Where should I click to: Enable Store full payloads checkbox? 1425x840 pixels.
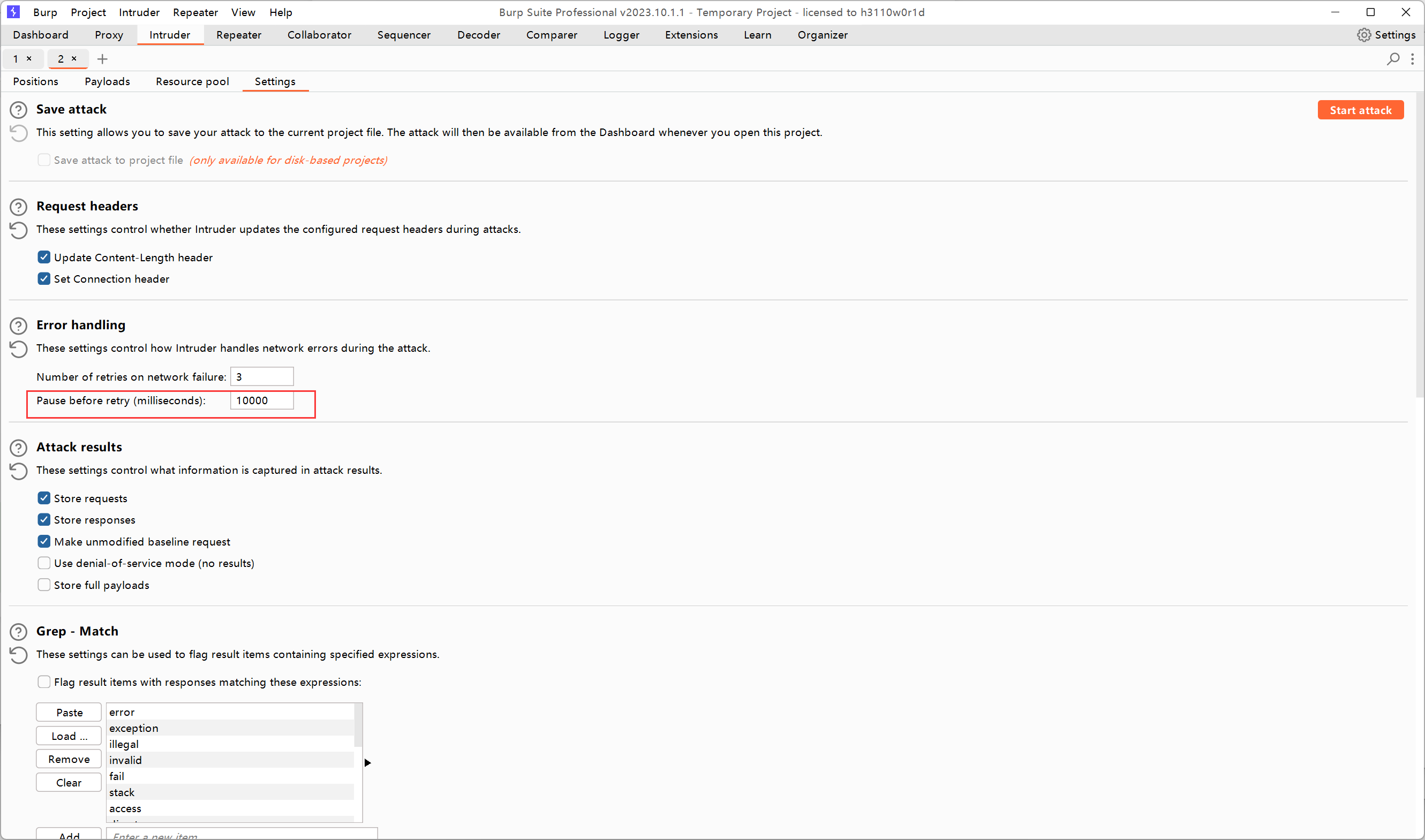tap(44, 585)
